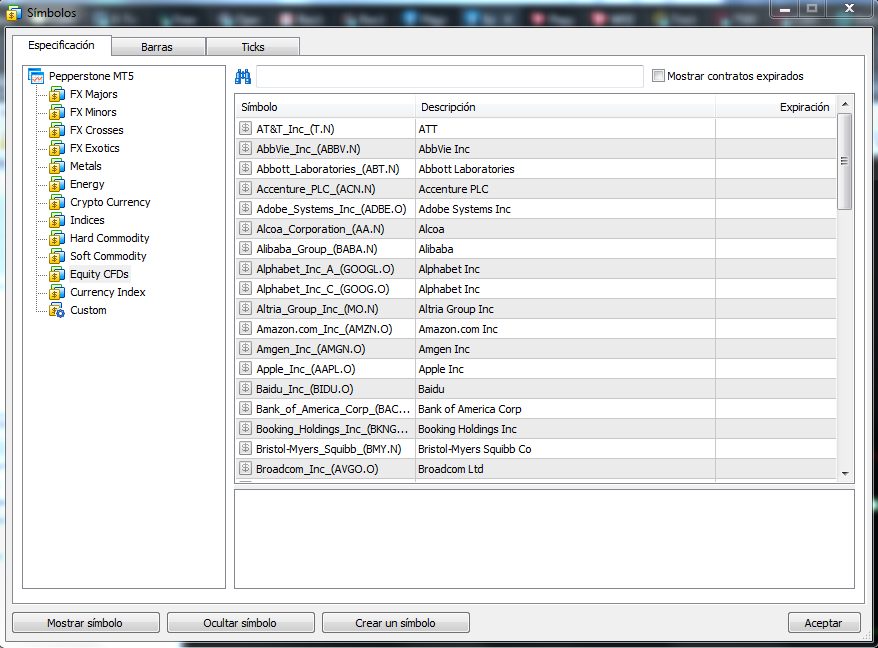Click the symbol list vertical scrollbar thumb
This screenshot has width=878, height=648.
click(845, 161)
